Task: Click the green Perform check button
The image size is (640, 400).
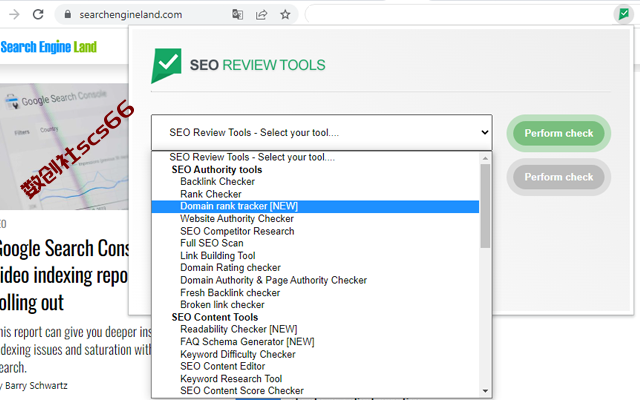Action: click(x=558, y=133)
